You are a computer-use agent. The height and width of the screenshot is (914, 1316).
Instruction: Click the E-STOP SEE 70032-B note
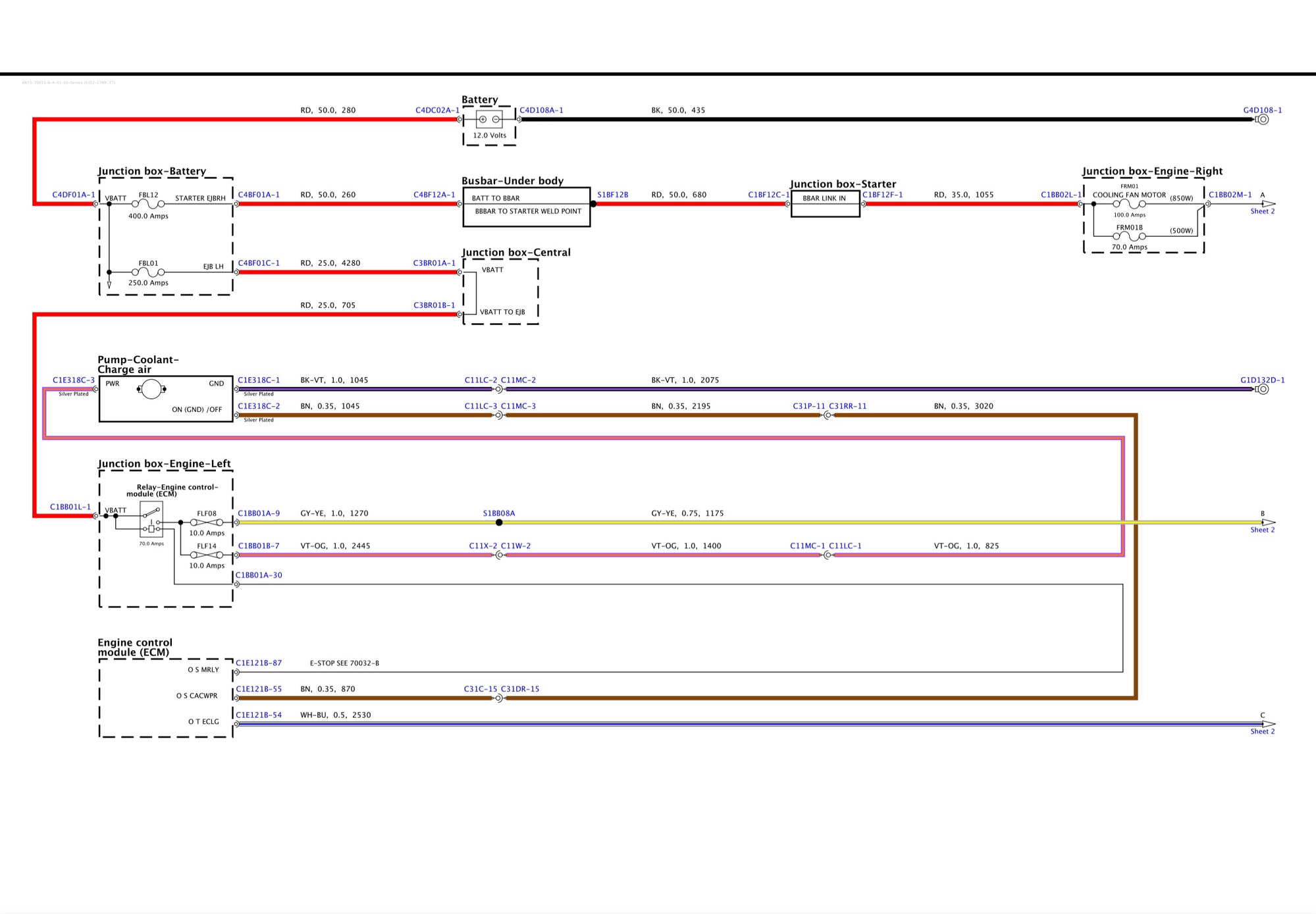click(x=344, y=663)
